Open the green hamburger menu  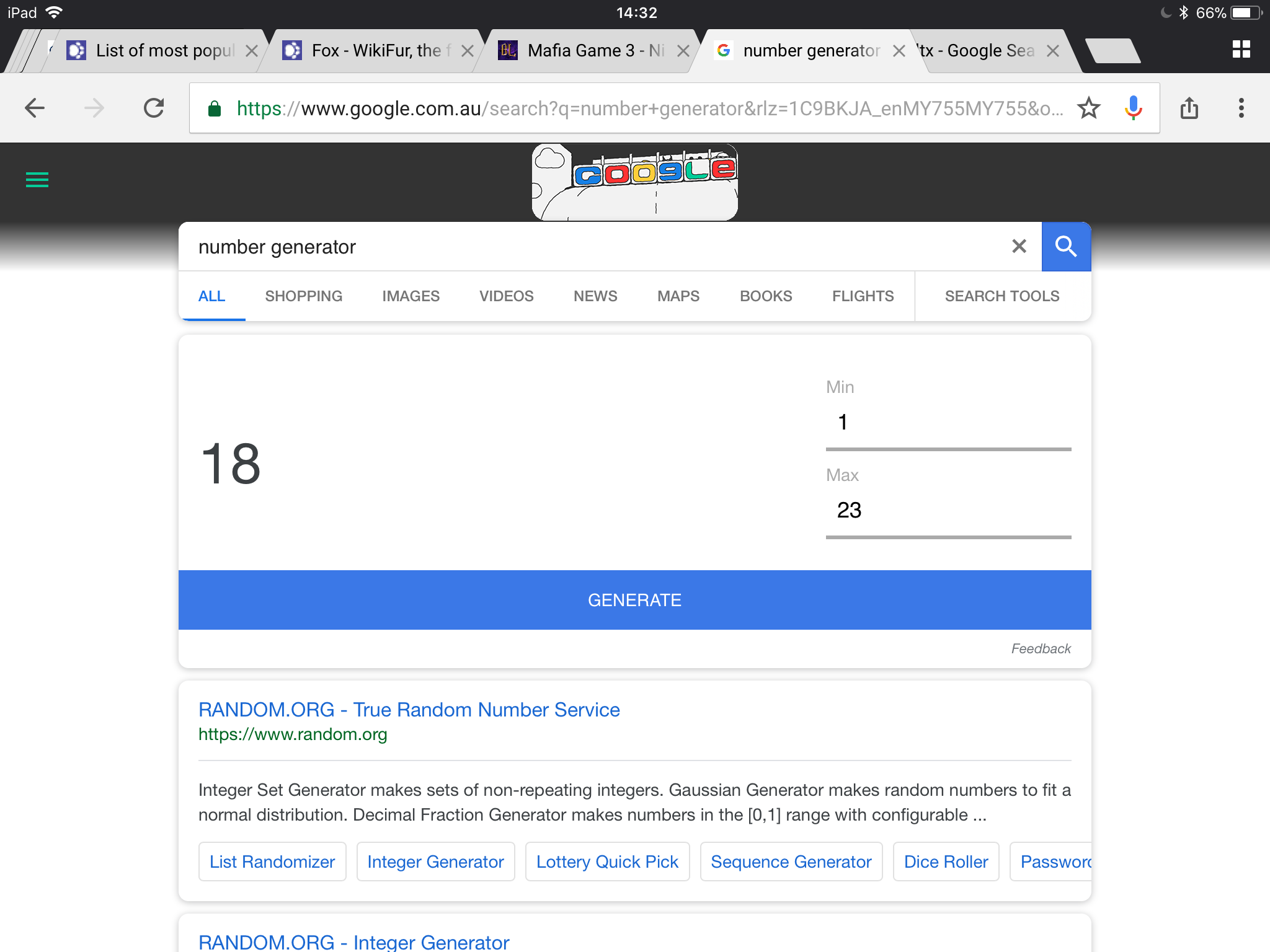click(x=37, y=180)
